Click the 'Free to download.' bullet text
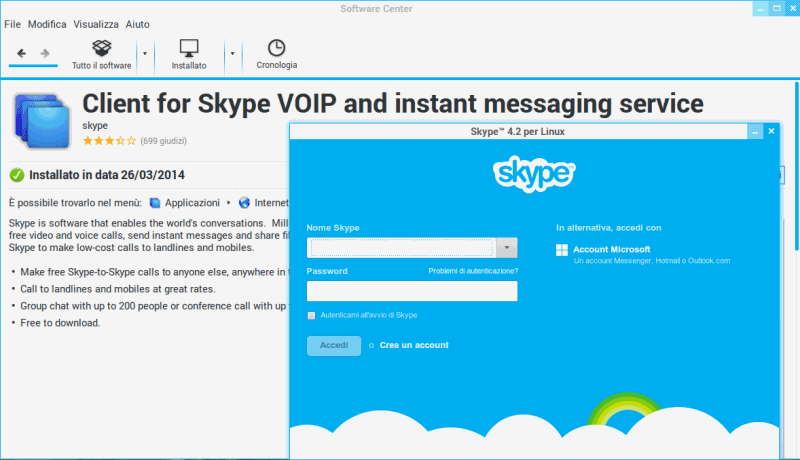 [x=60, y=323]
